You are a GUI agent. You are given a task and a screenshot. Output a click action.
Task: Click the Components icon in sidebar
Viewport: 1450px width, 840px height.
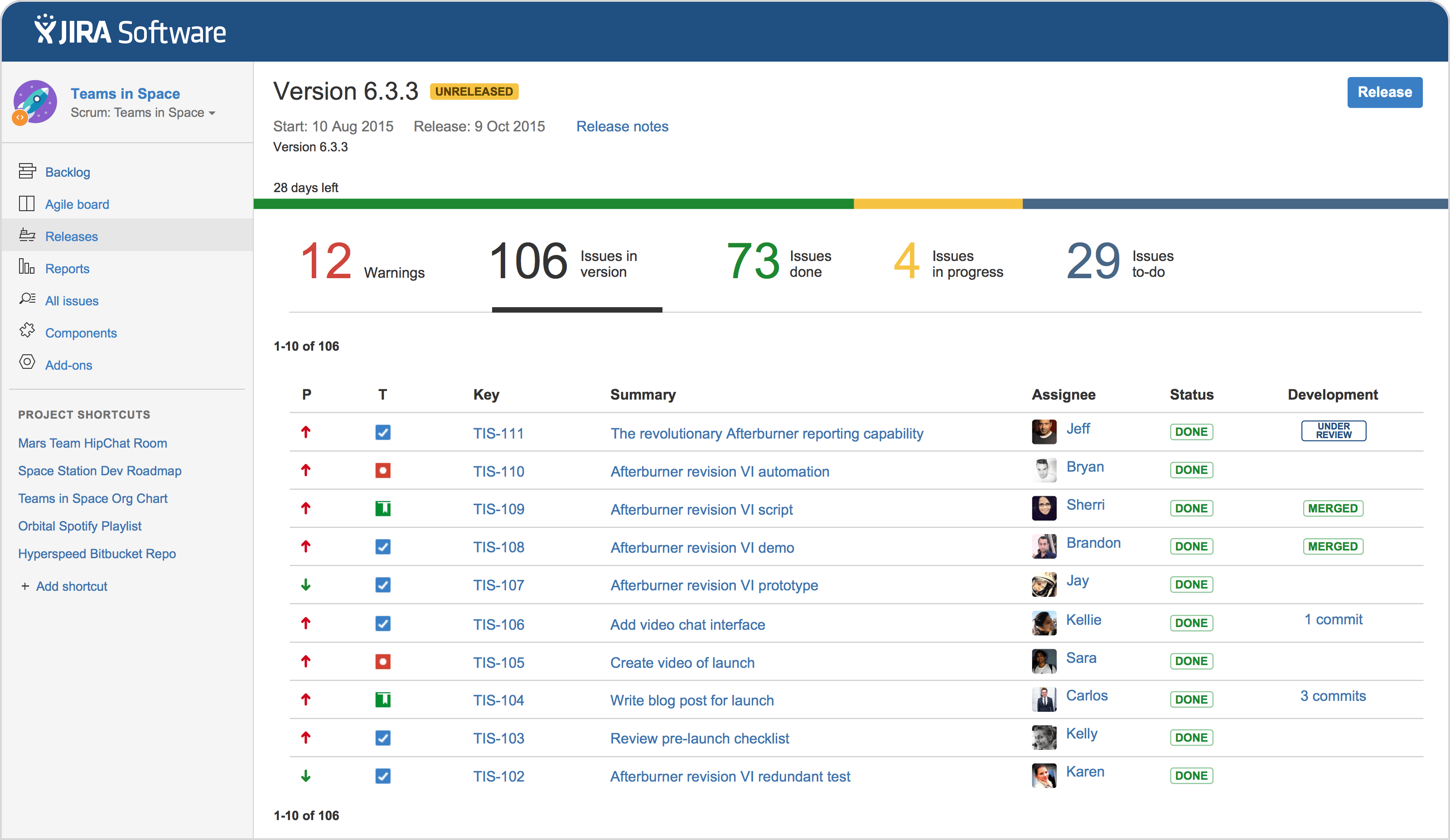point(27,332)
